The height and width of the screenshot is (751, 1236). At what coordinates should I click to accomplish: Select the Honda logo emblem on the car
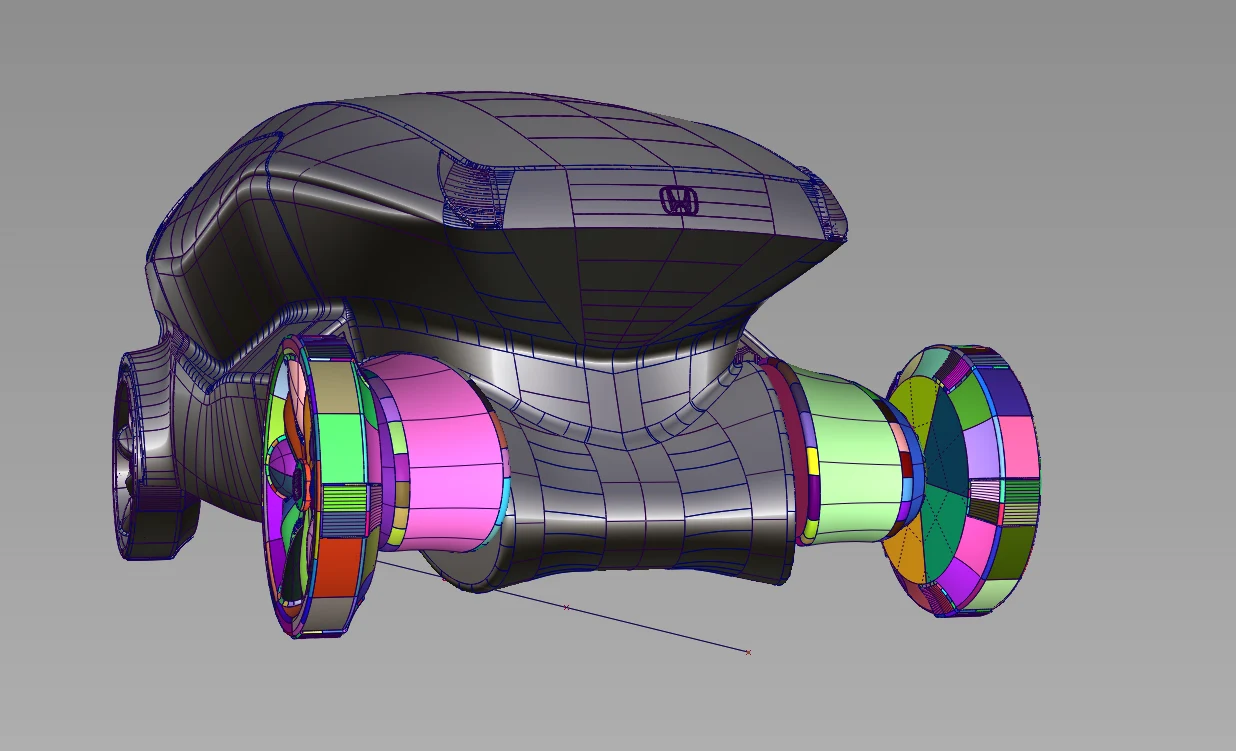pyautogui.click(x=679, y=200)
